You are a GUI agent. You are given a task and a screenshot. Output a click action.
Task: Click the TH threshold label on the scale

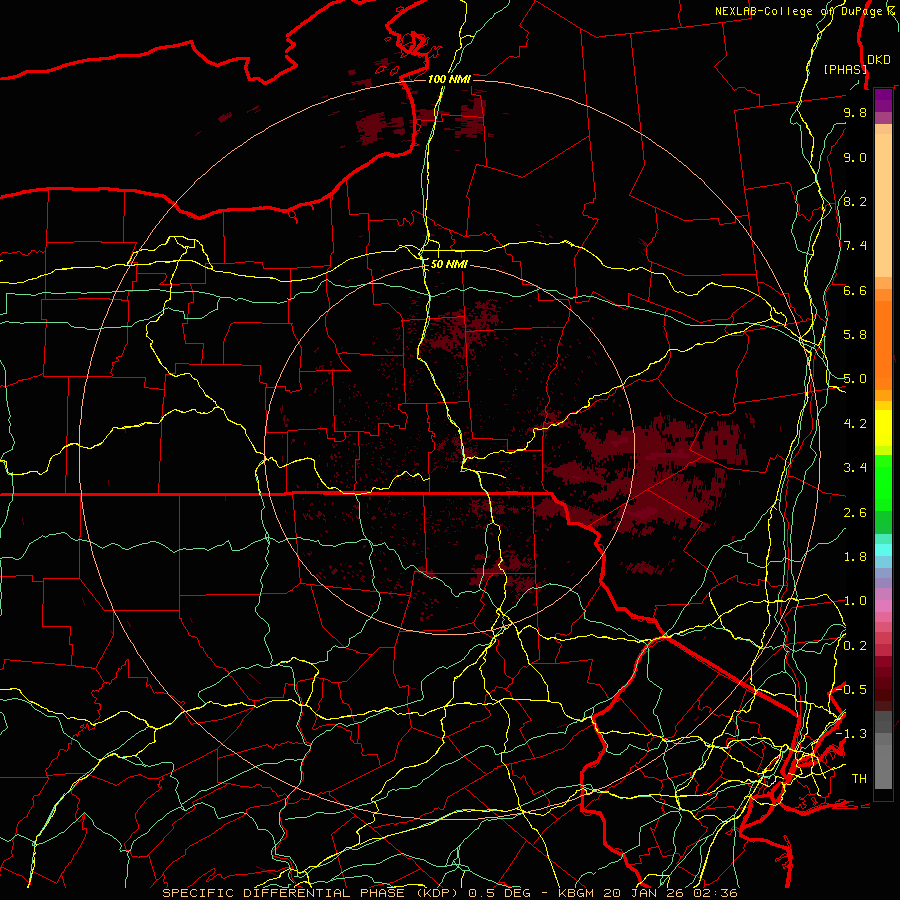click(x=859, y=779)
